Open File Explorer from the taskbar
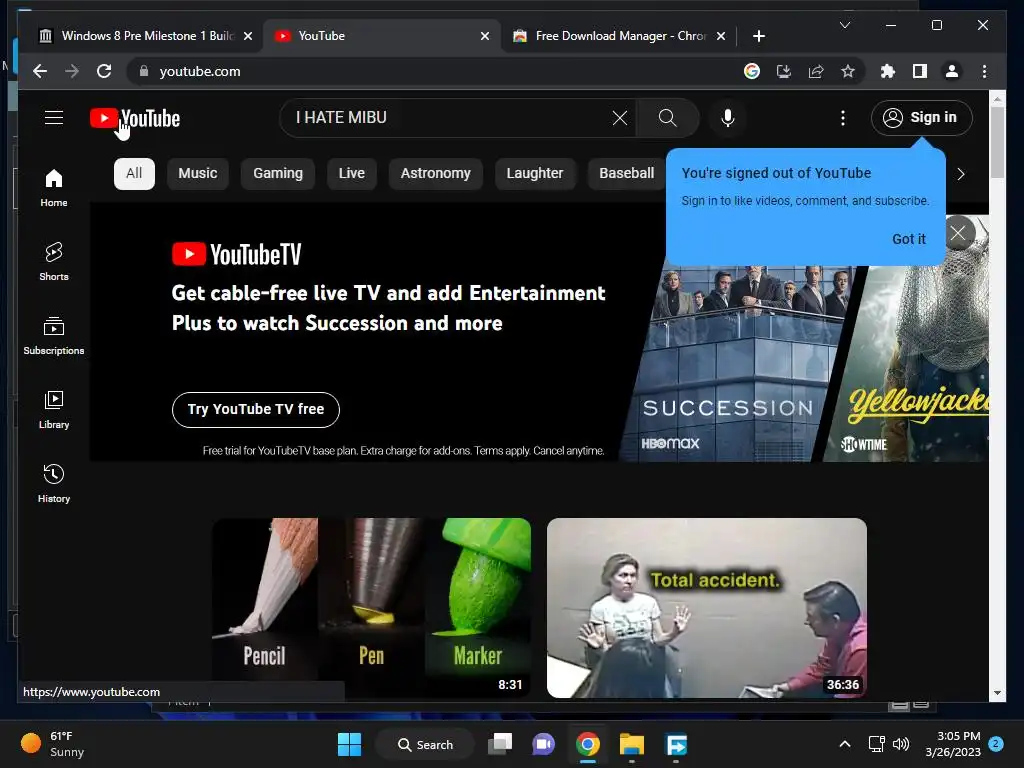Viewport: 1024px width, 768px height. click(632, 744)
